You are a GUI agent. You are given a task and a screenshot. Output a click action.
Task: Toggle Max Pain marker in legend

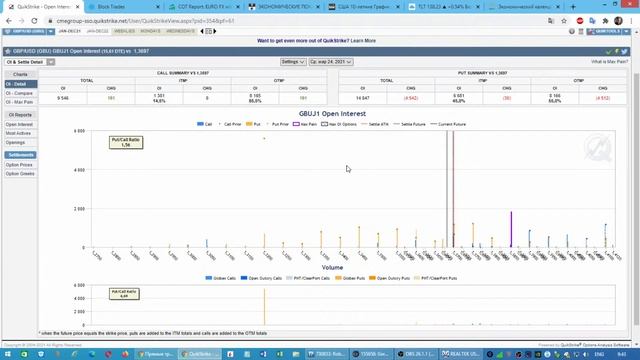[305, 124]
